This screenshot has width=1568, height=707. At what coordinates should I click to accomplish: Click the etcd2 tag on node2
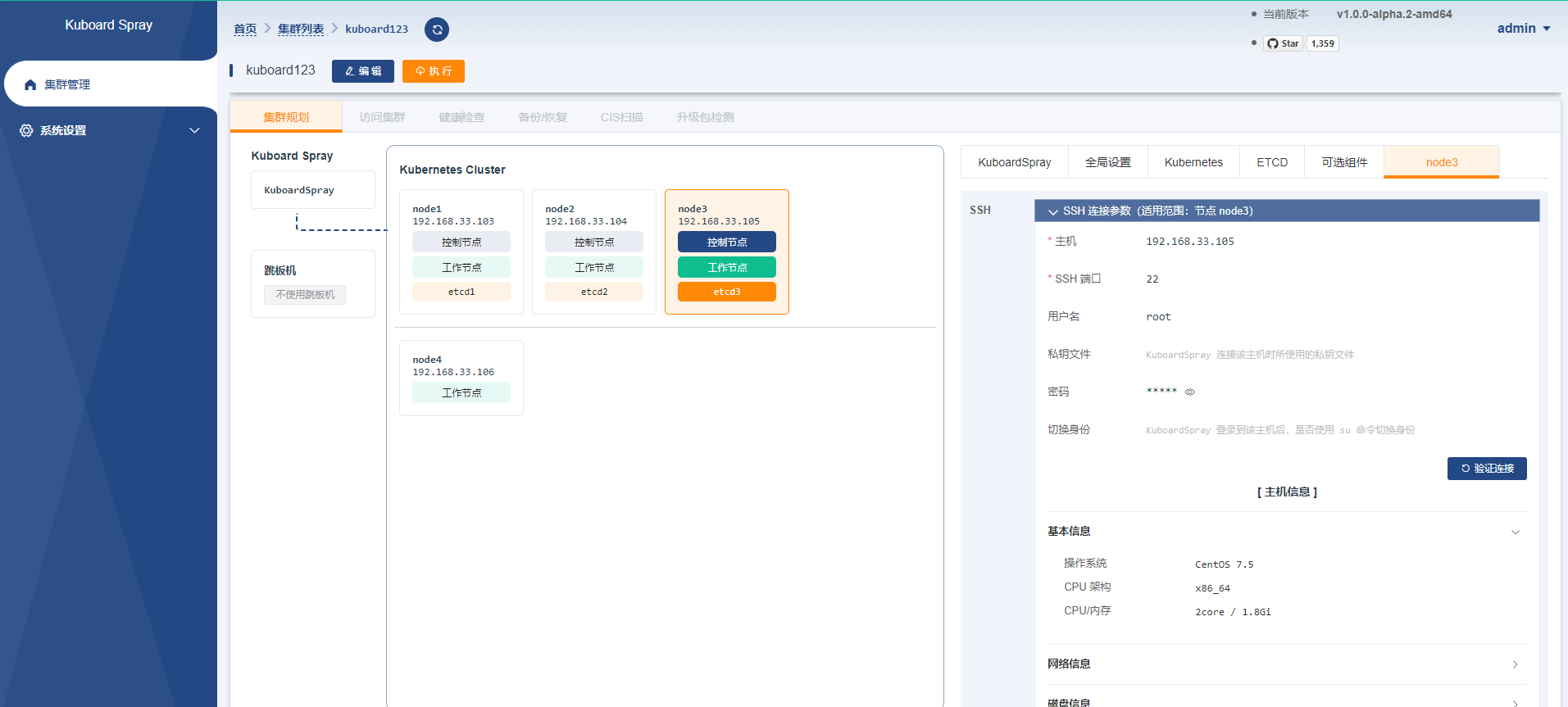[x=594, y=292]
